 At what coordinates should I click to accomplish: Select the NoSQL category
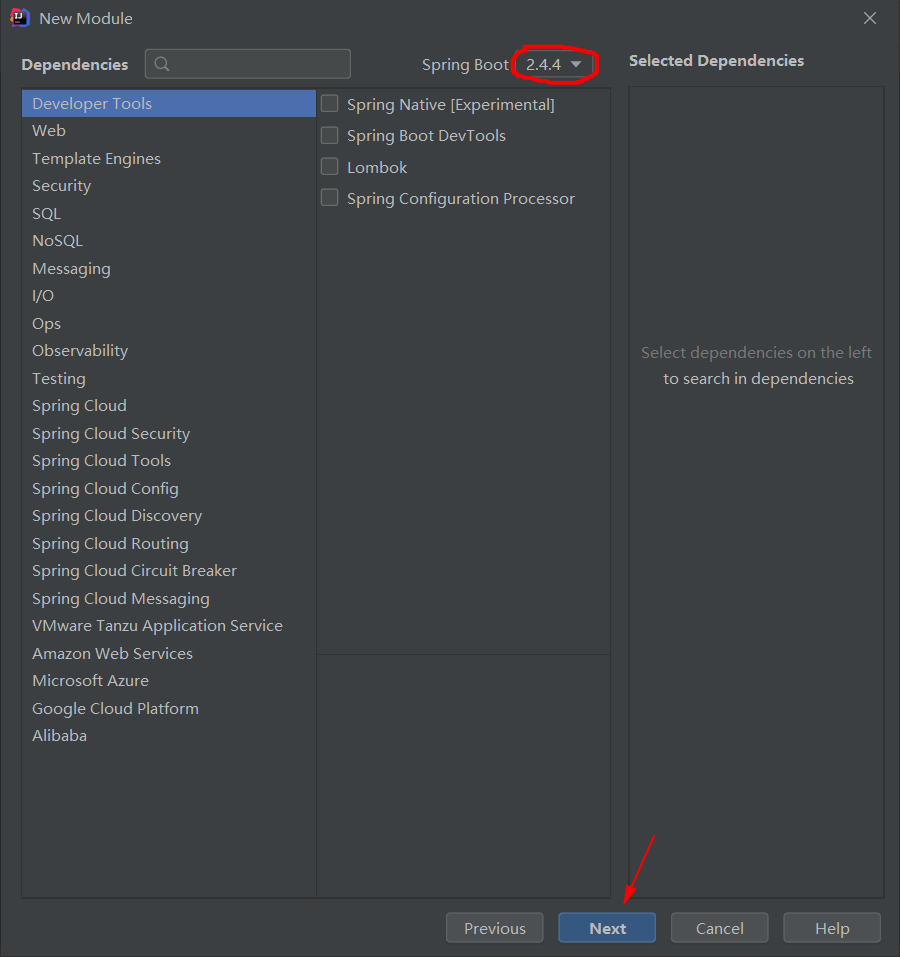click(x=57, y=240)
